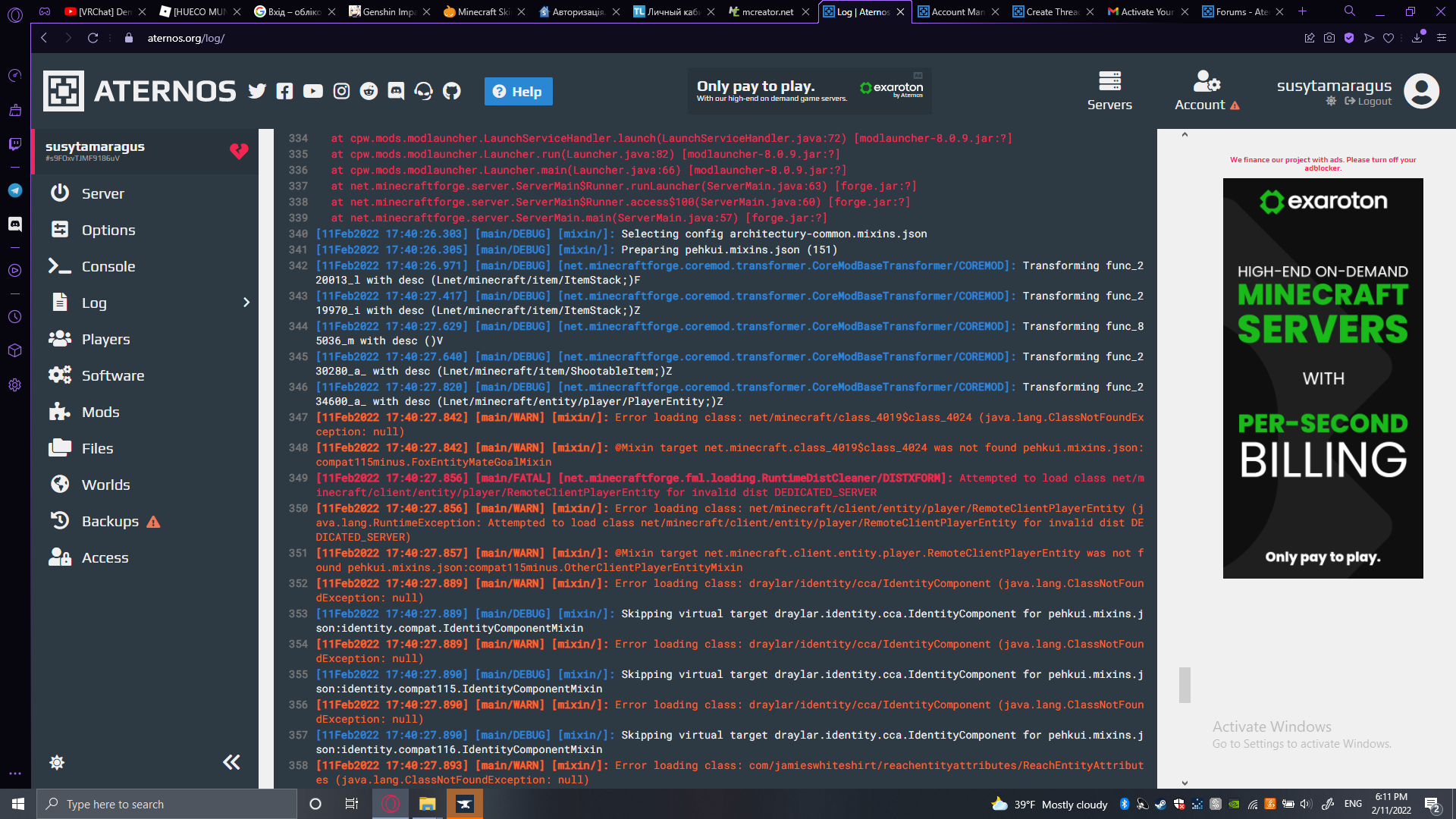The width and height of the screenshot is (1456, 819).
Task: Go back in browser
Action: [44, 38]
